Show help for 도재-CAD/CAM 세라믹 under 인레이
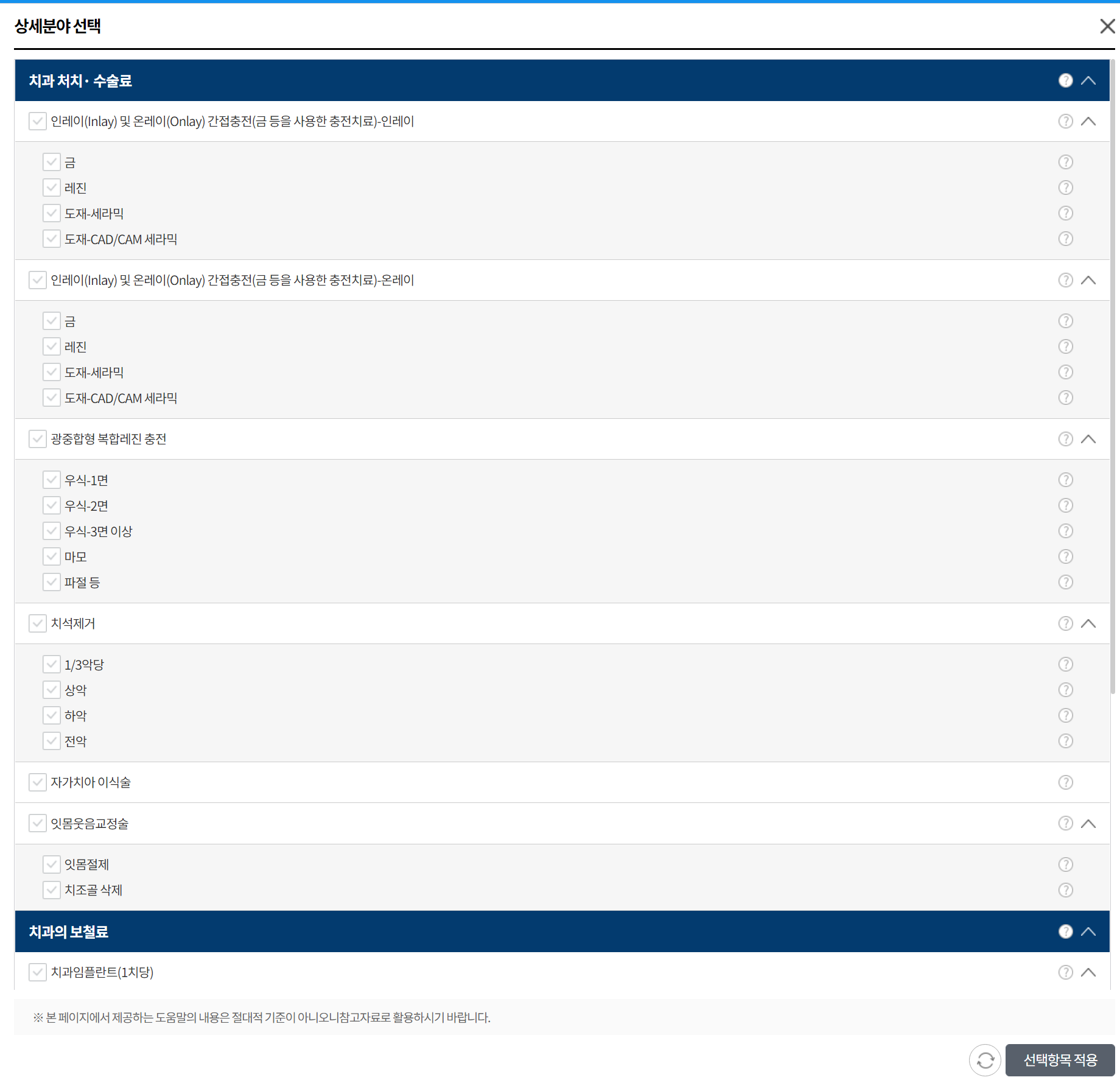The image size is (1120, 1080). click(x=1065, y=239)
